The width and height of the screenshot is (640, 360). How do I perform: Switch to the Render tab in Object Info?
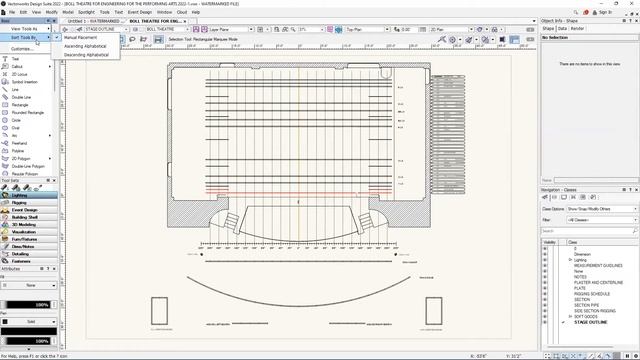click(x=577, y=29)
